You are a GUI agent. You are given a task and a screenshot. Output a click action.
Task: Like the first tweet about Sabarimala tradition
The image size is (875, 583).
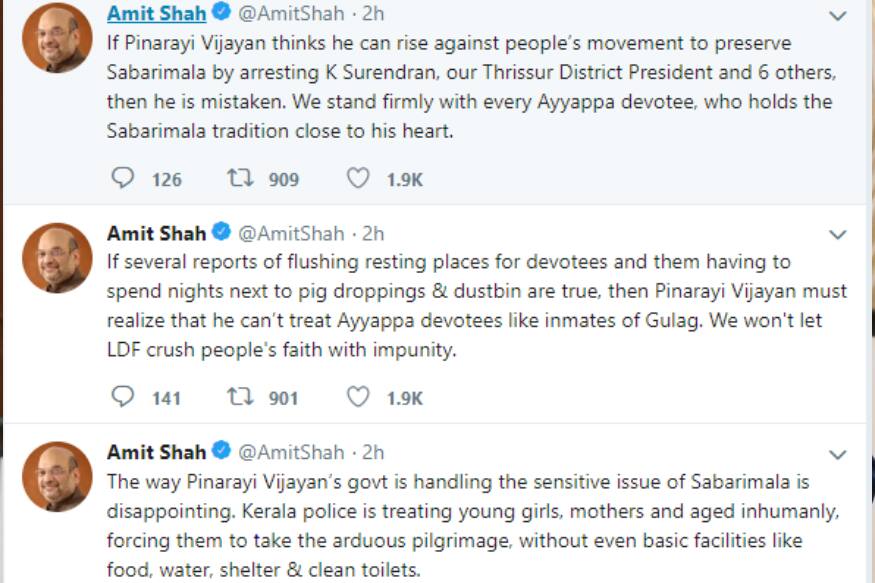click(x=358, y=179)
